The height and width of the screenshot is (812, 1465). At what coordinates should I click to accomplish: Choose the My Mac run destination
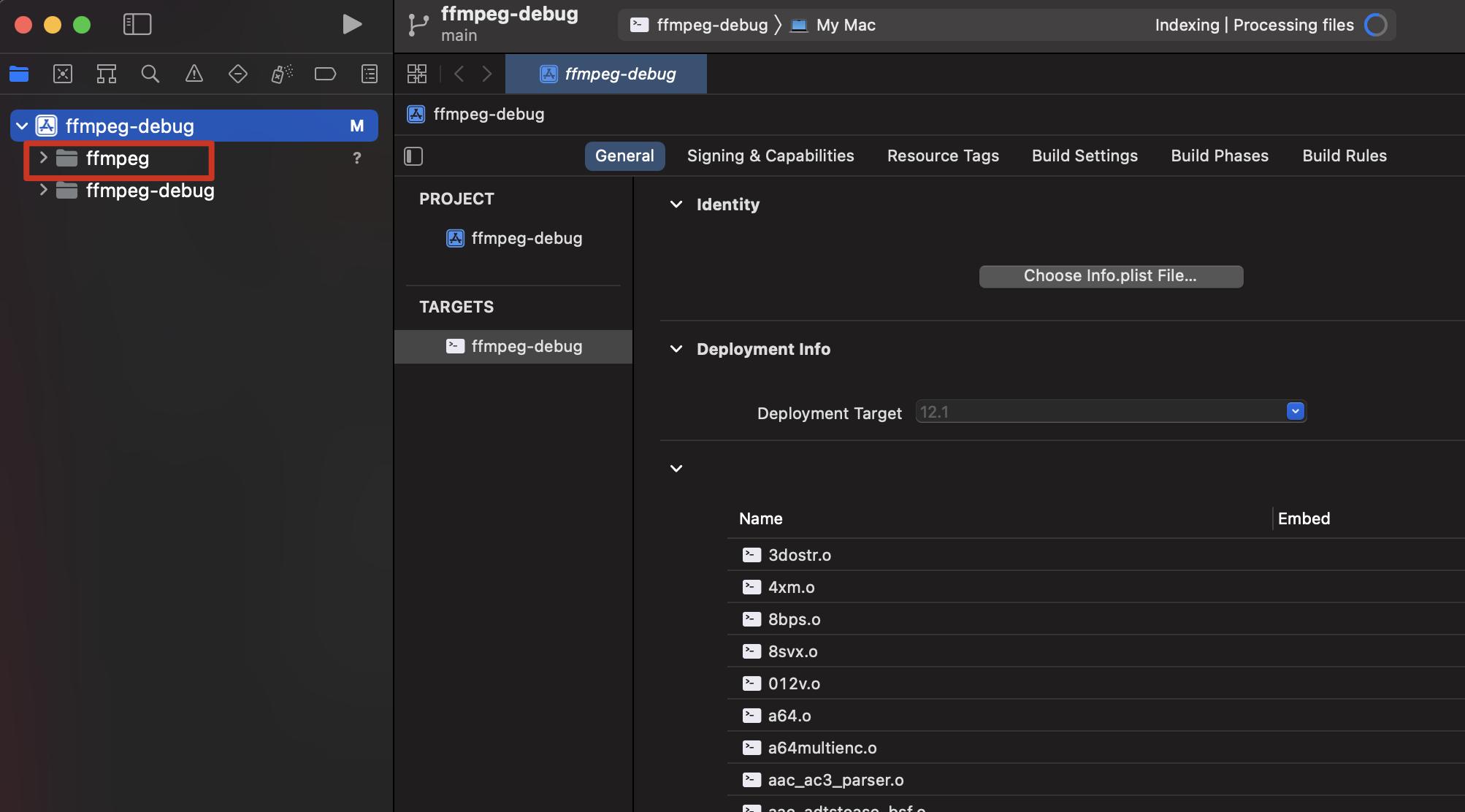[833, 25]
